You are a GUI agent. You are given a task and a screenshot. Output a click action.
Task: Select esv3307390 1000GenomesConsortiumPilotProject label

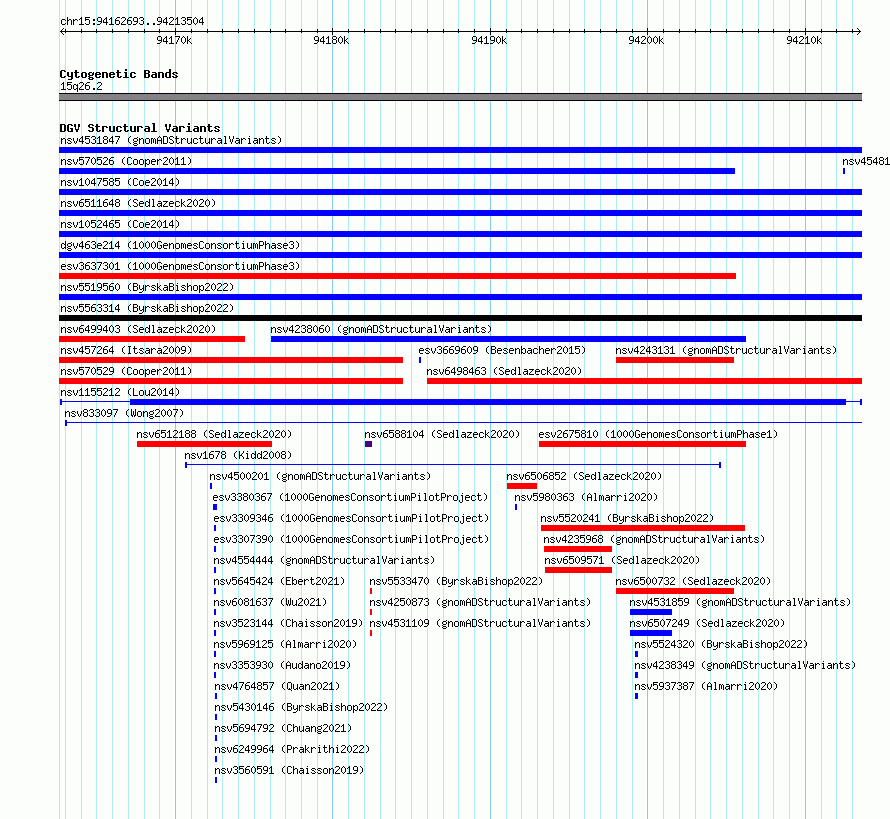(x=351, y=539)
